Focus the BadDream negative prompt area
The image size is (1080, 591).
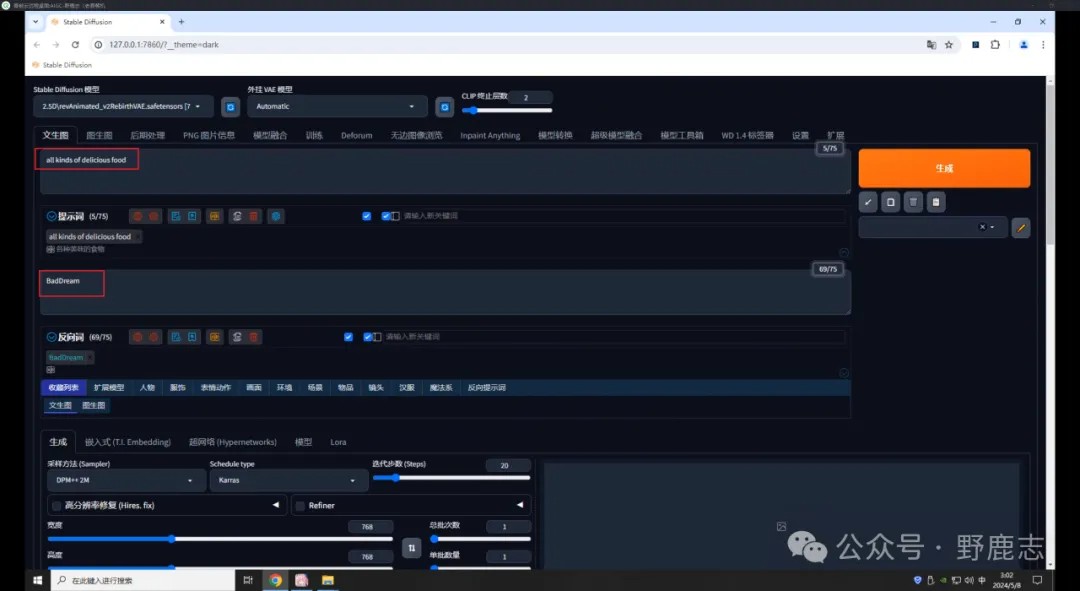(x=445, y=292)
